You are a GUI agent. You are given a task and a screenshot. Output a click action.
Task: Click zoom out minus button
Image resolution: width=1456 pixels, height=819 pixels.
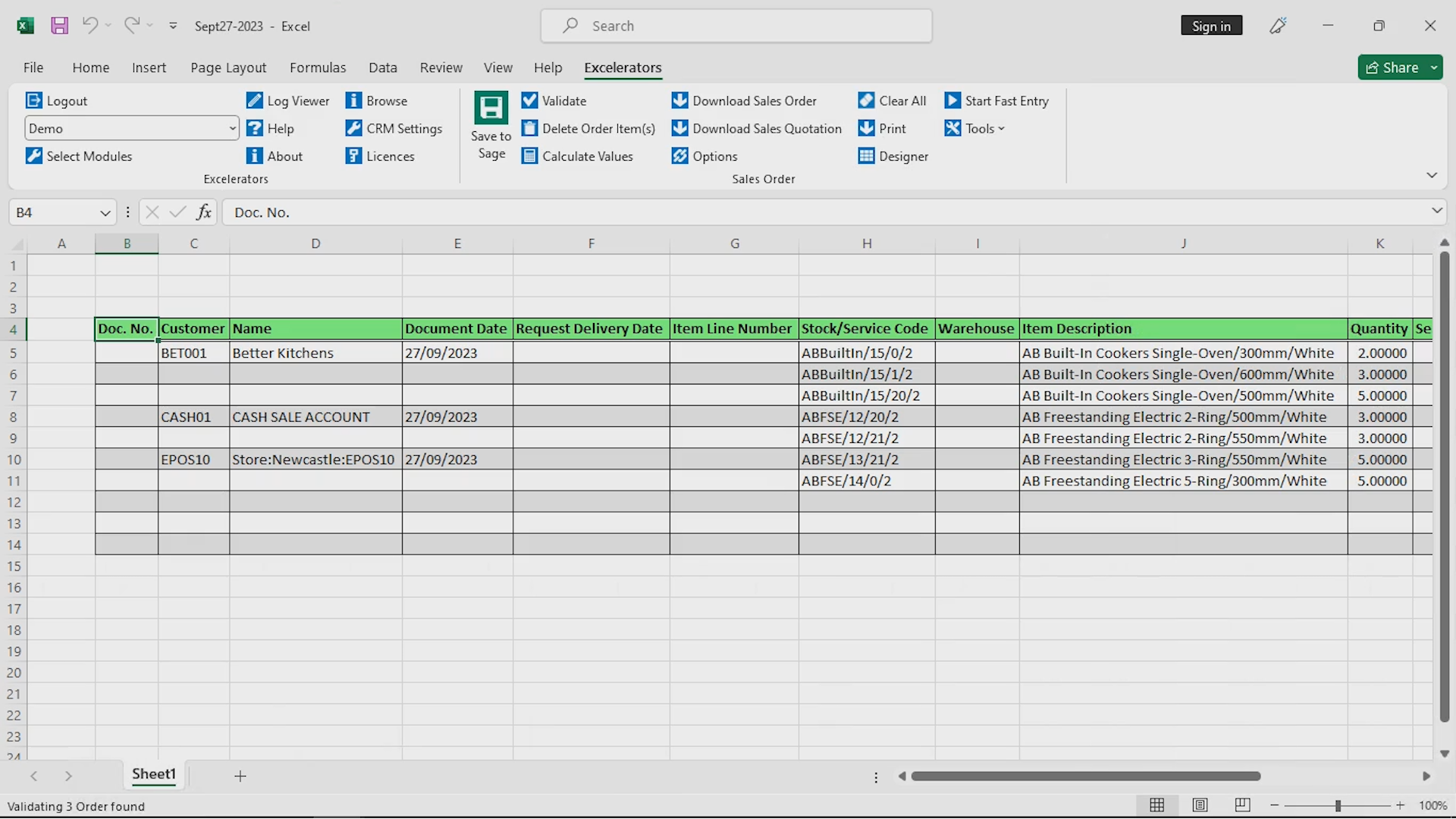[1275, 805]
